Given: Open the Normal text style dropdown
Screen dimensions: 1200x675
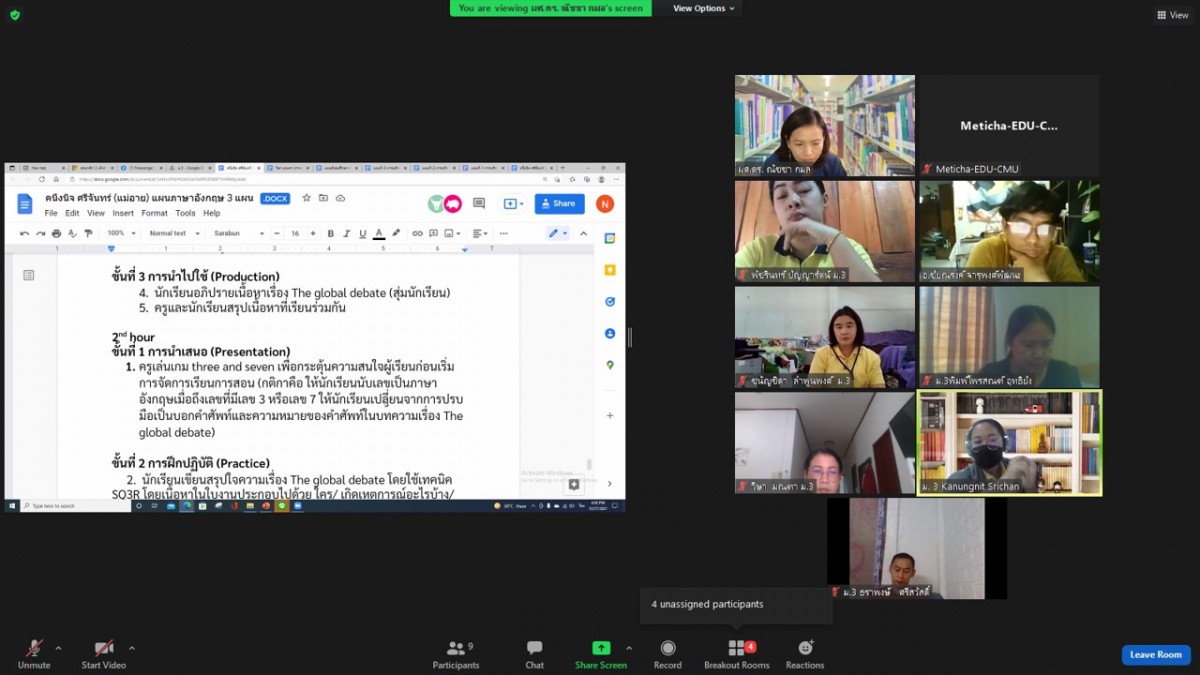Looking at the screenshot, I should click(174, 233).
